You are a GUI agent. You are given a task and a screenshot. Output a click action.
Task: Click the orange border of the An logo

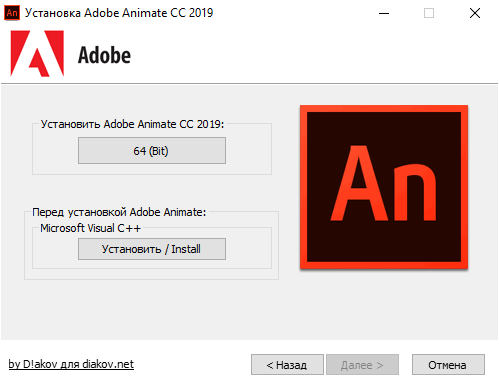point(384,109)
